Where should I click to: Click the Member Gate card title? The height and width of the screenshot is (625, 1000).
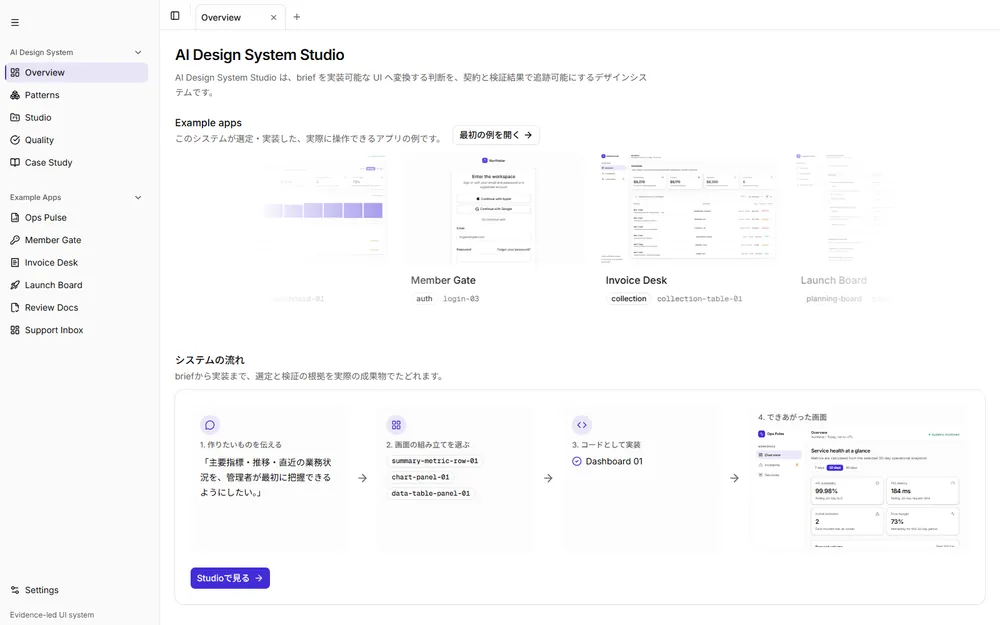443,281
